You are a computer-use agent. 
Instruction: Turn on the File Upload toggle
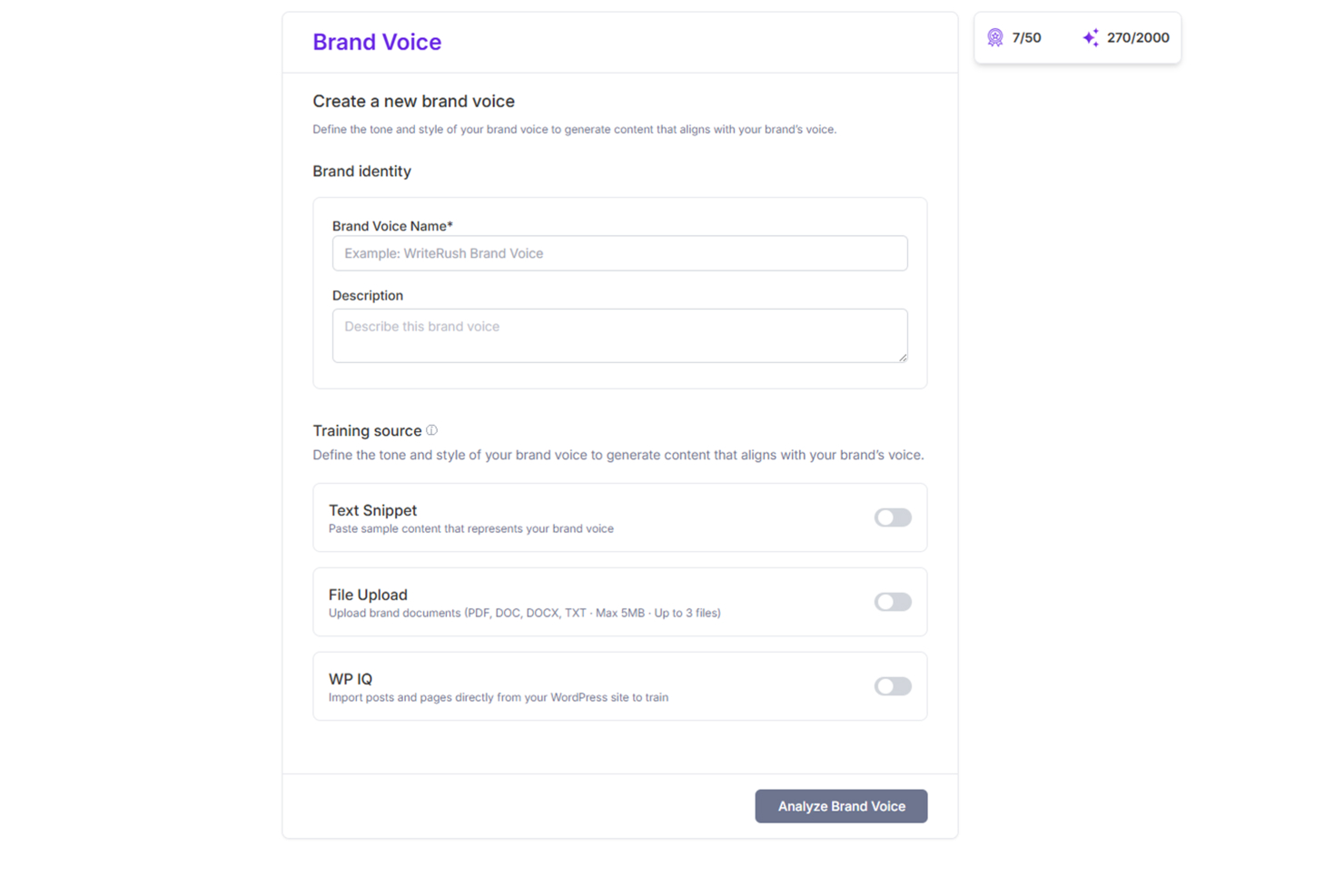tap(893, 602)
